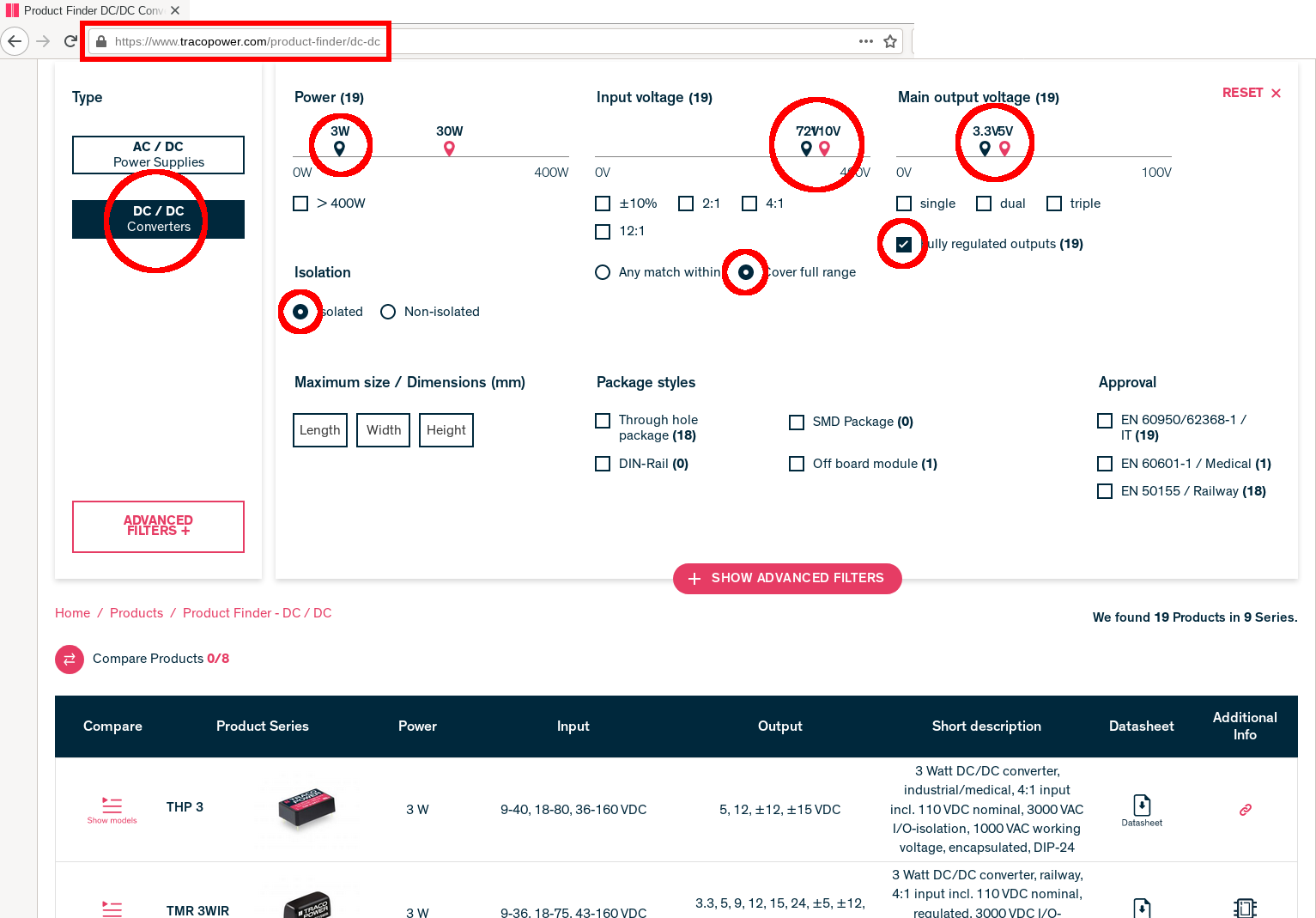Click the THP 3 product image
Viewport: 1316px width, 918px height.
pyautogui.click(x=306, y=809)
